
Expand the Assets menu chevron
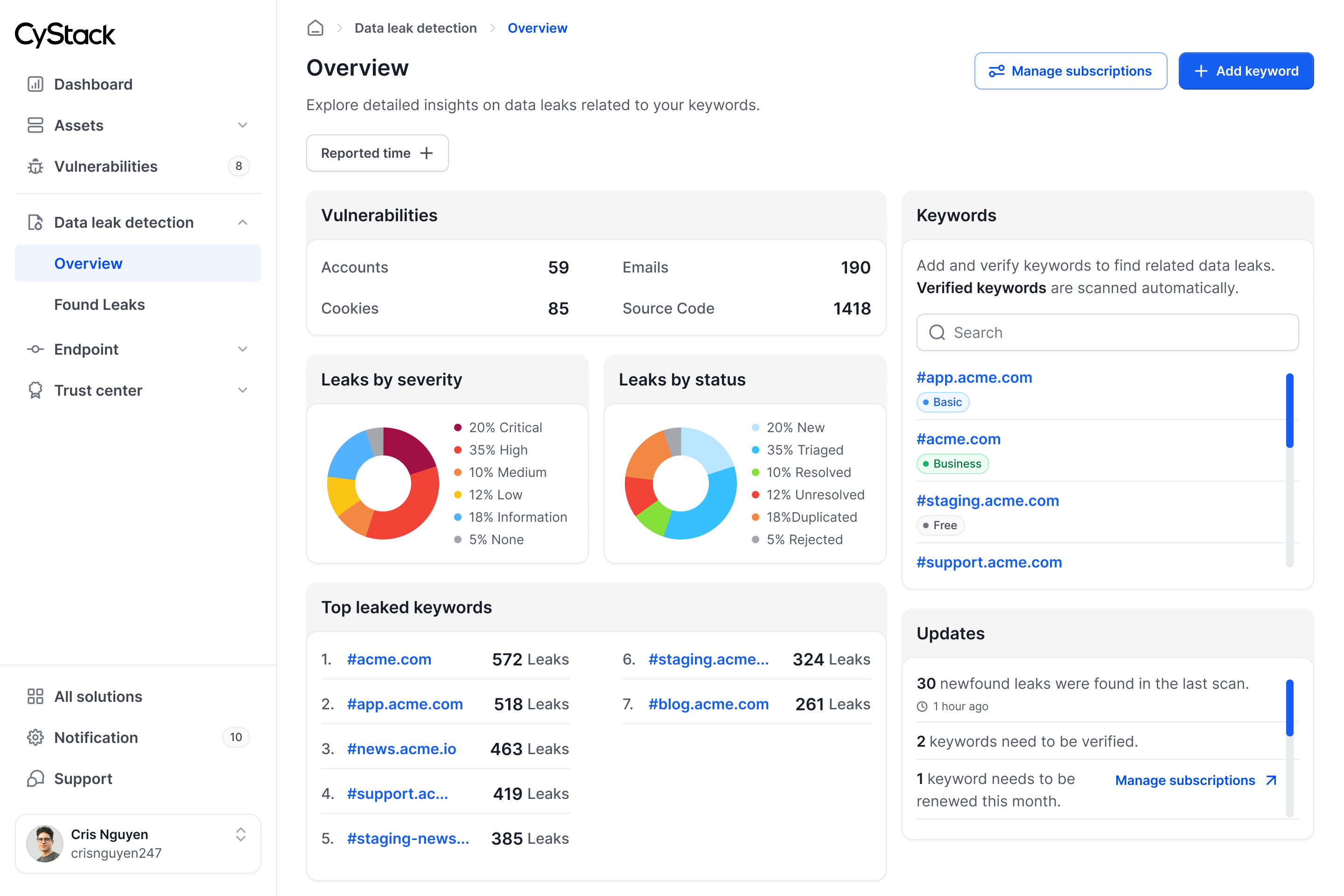pyautogui.click(x=242, y=125)
